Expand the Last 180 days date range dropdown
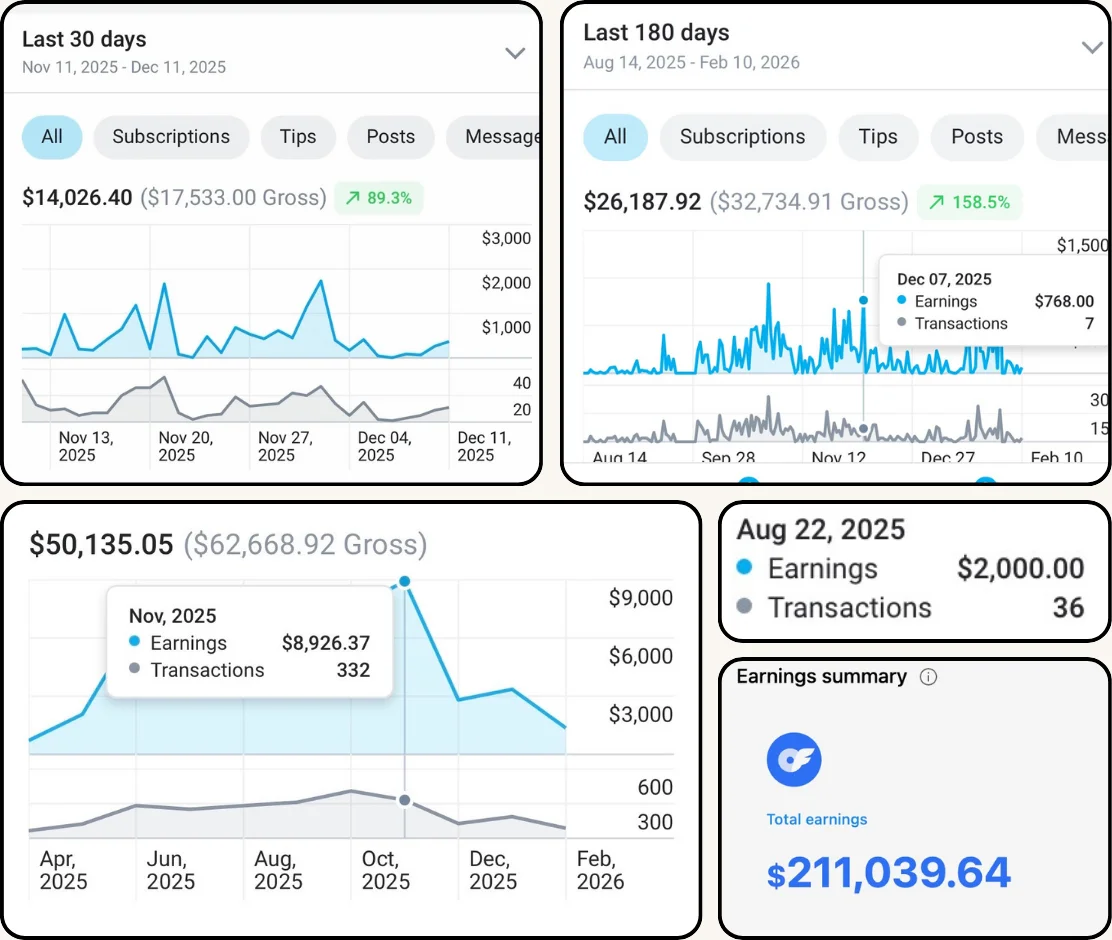Image resolution: width=1112 pixels, height=940 pixels. [1091, 48]
